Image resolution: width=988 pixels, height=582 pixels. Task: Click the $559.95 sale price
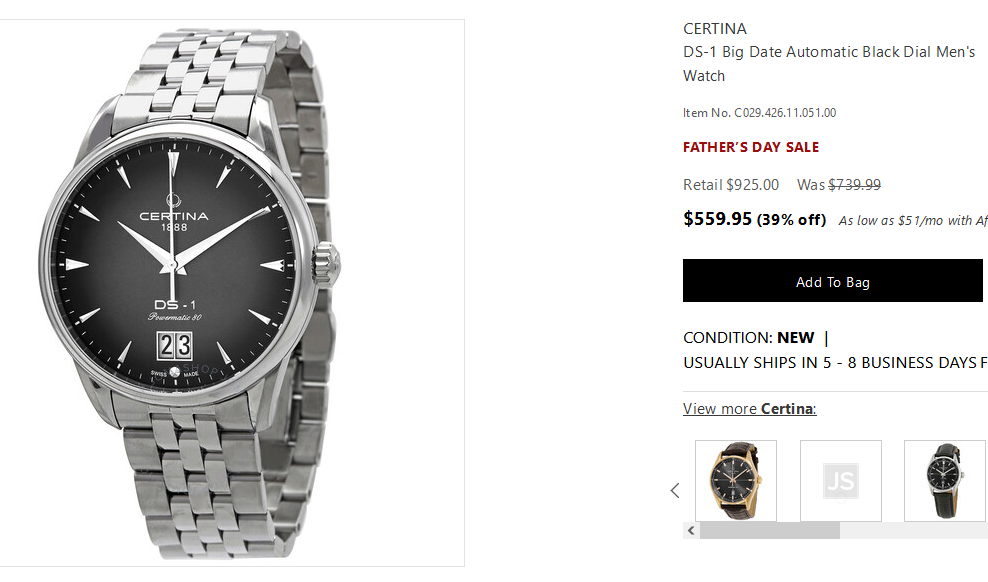(x=717, y=218)
